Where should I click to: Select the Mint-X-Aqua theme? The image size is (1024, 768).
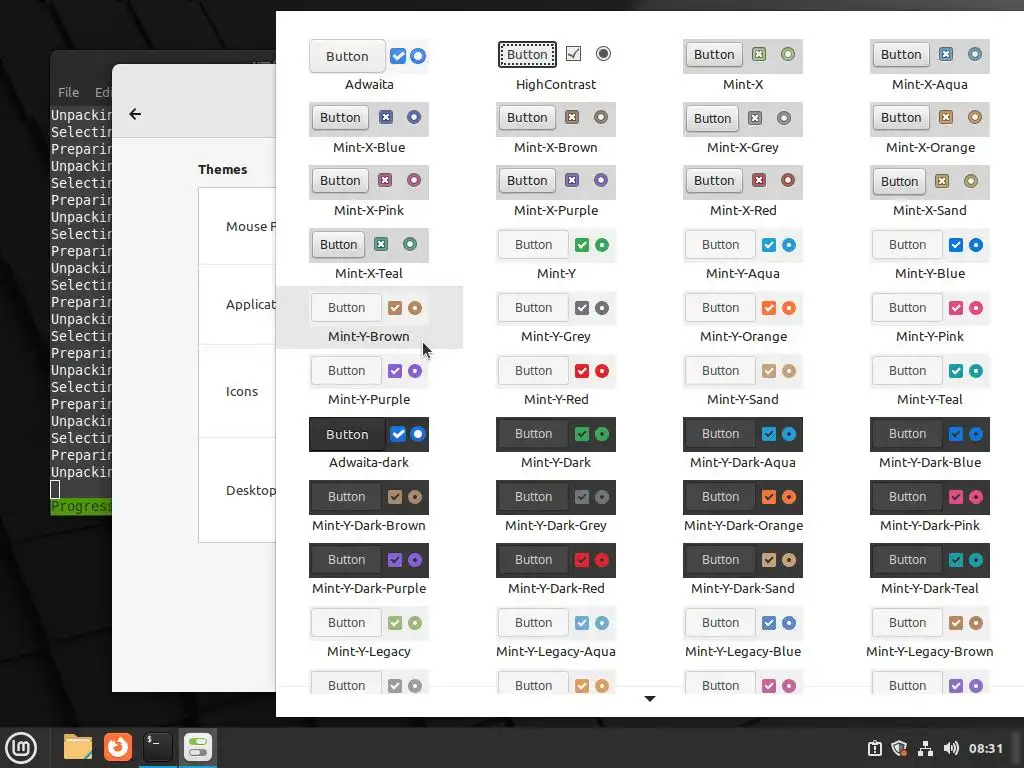(x=929, y=66)
